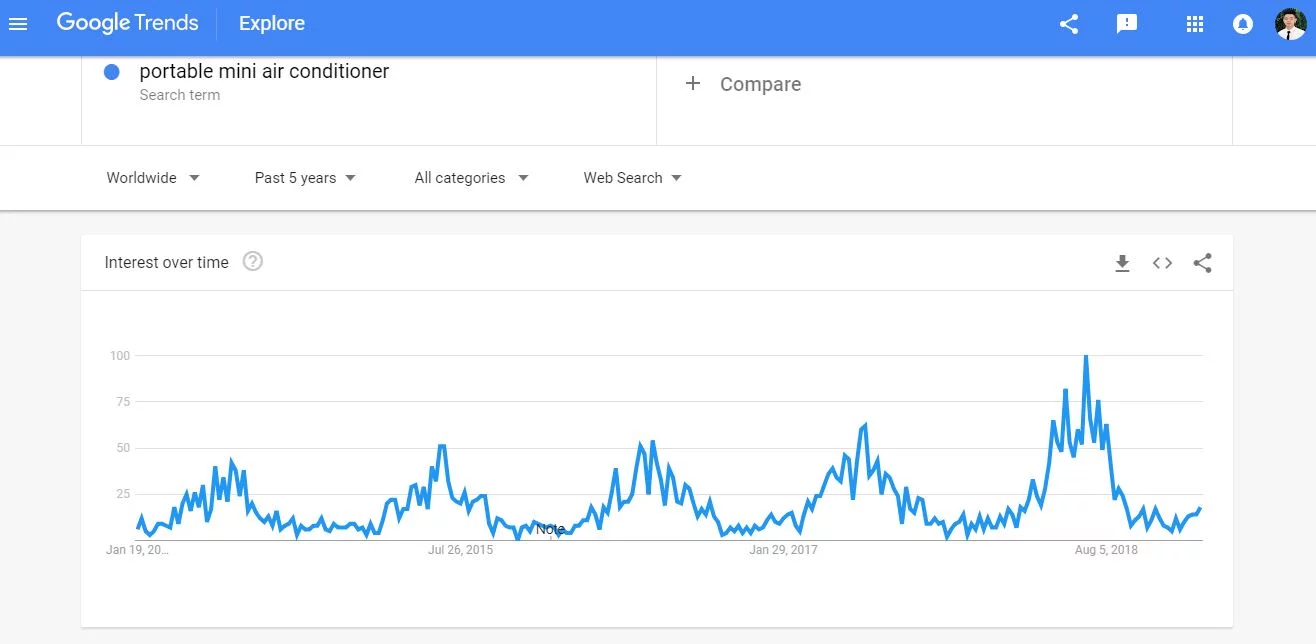Viewport: 1316px width, 644px height.
Task: Open the Google apps grid
Action: point(1194,24)
